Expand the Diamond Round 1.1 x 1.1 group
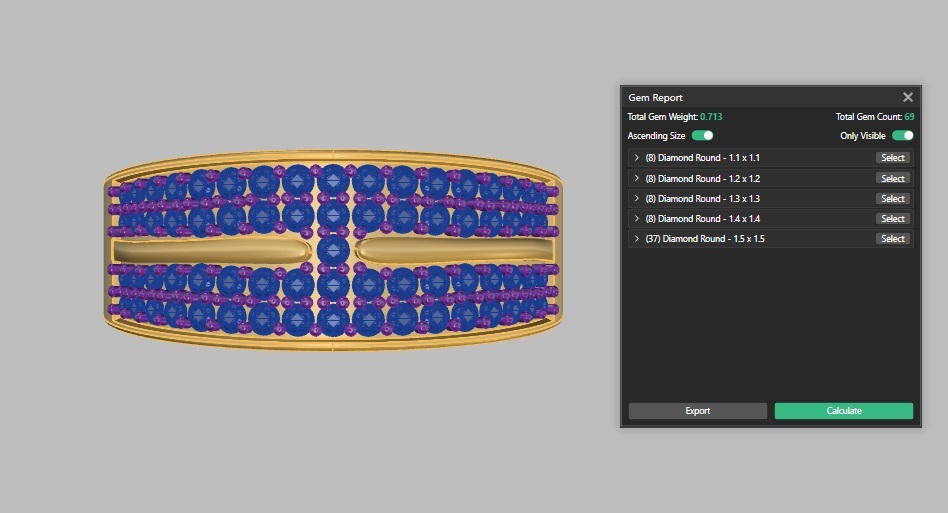Viewport: 948px width, 513px height. [637, 158]
